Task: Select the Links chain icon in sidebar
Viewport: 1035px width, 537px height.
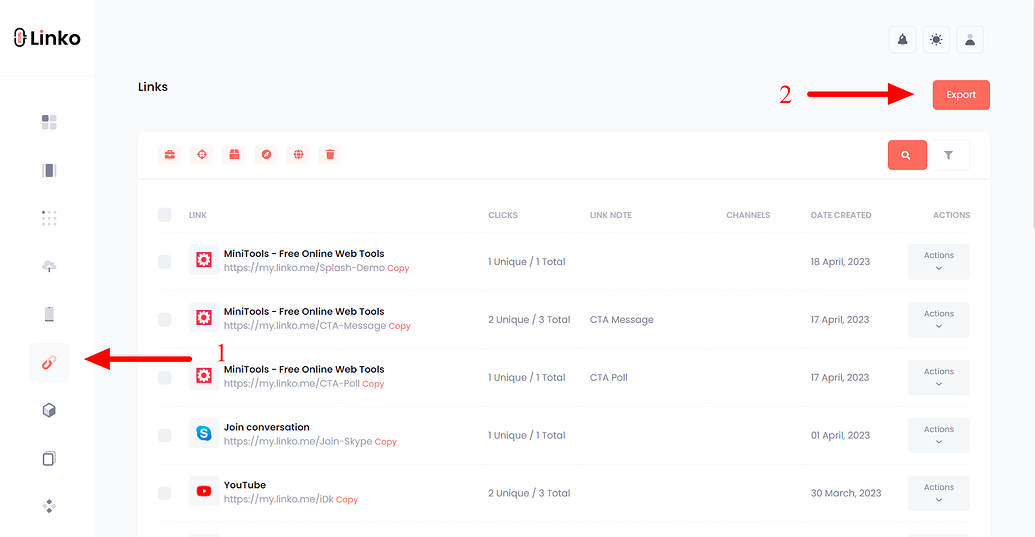Action: click(x=49, y=362)
